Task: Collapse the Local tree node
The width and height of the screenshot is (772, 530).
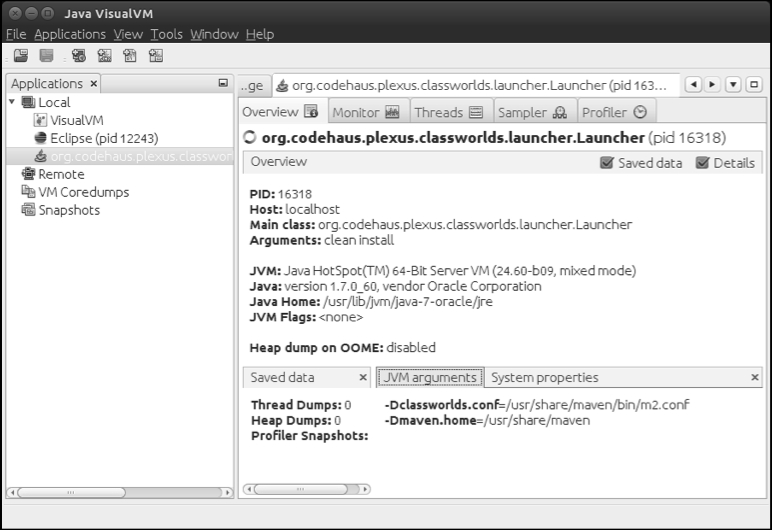Action: tap(12, 102)
